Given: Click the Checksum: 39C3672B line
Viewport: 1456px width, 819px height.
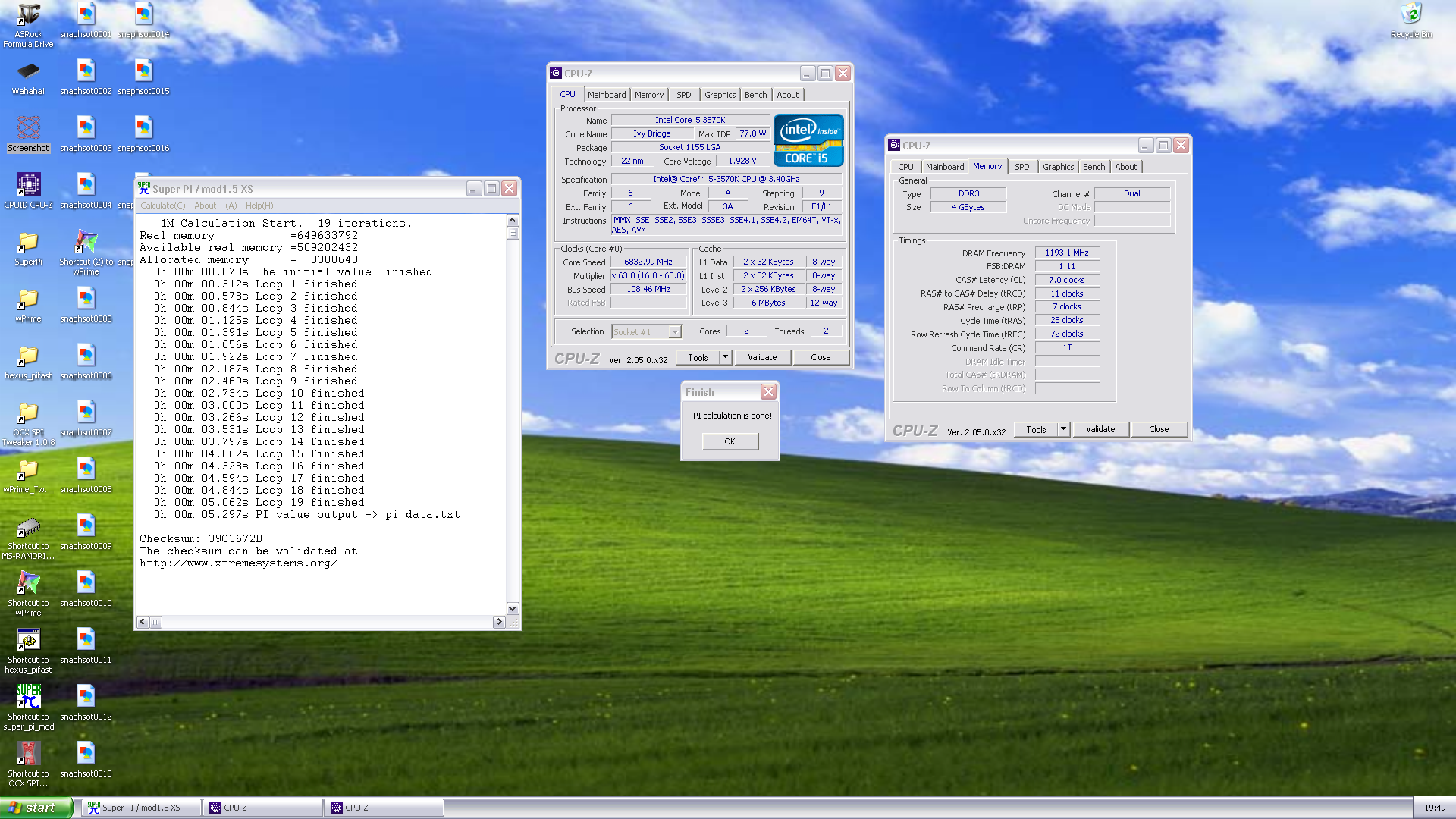Looking at the screenshot, I should click(201, 538).
